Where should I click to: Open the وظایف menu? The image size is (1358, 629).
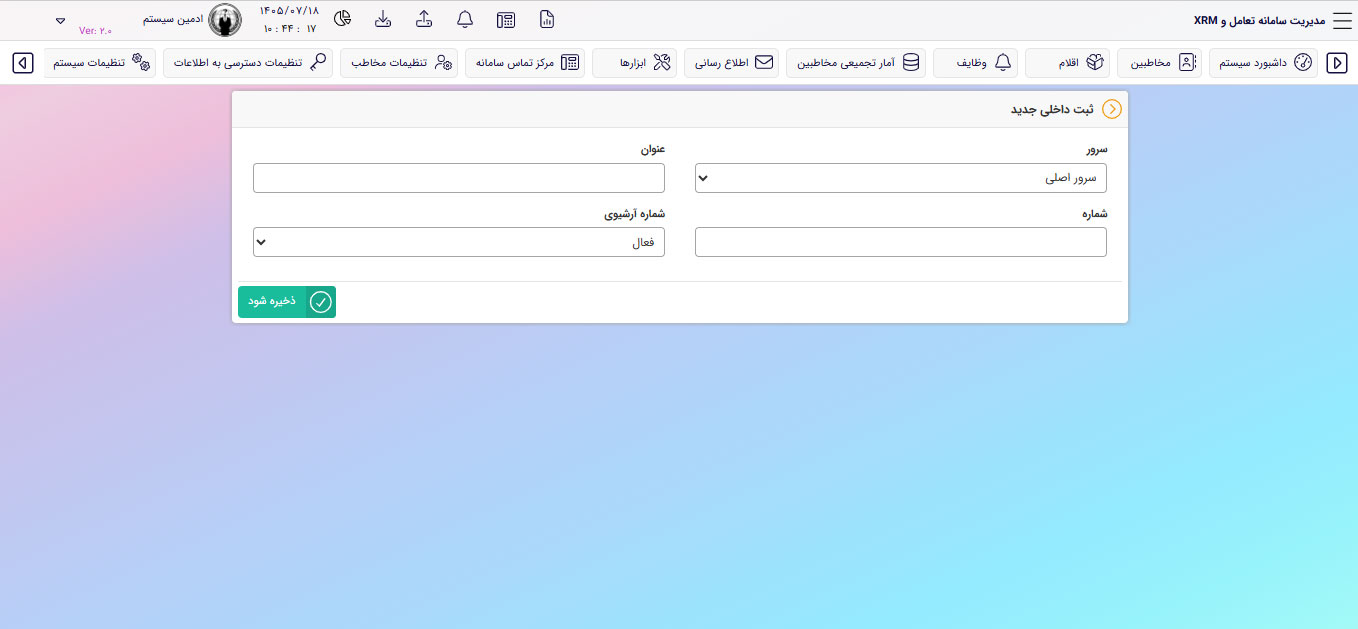click(x=975, y=63)
